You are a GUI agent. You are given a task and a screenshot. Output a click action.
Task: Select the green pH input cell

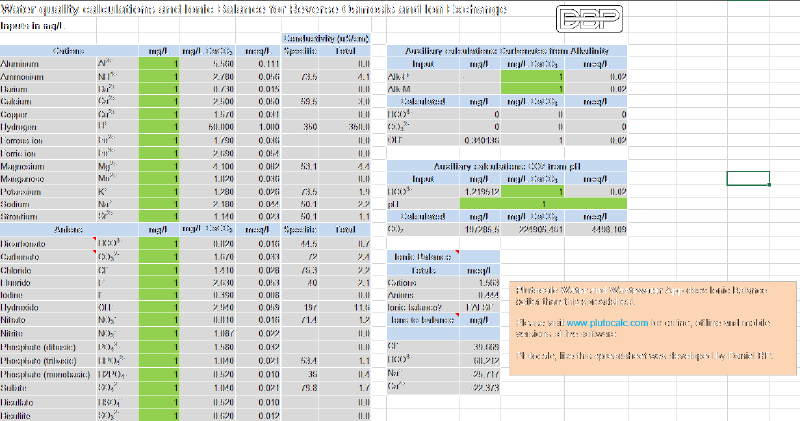click(543, 204)
